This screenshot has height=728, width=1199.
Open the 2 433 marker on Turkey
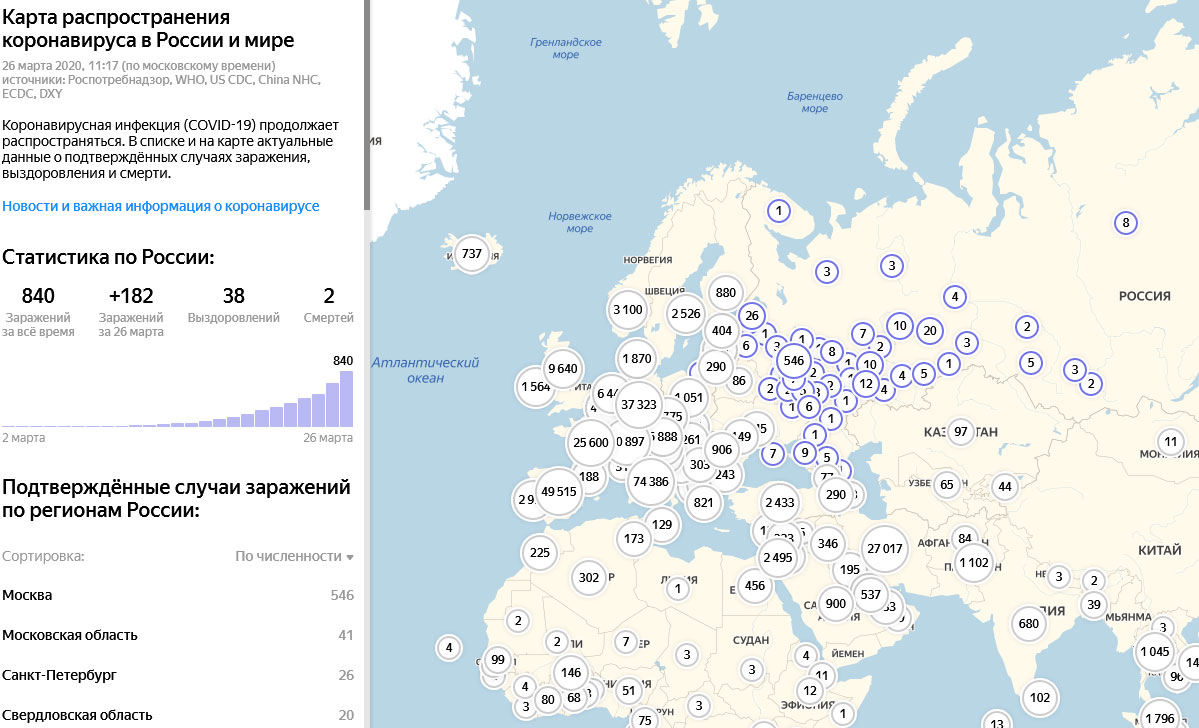coord(779,502)
